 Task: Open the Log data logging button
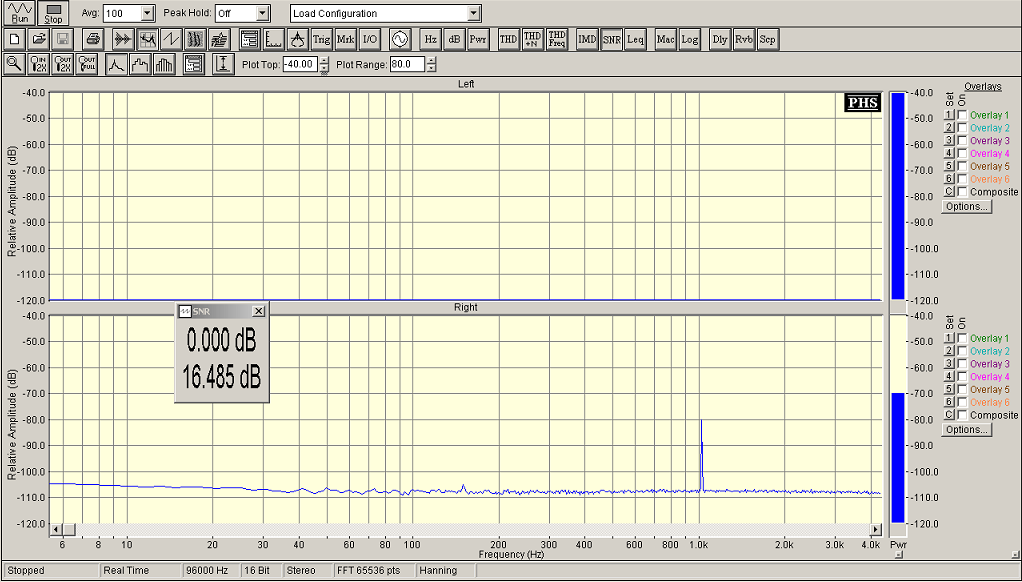tap(690, 39)
